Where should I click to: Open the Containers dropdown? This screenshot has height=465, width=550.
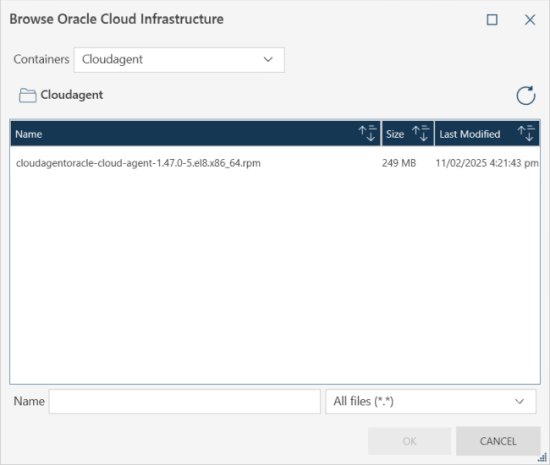(179, 60)
